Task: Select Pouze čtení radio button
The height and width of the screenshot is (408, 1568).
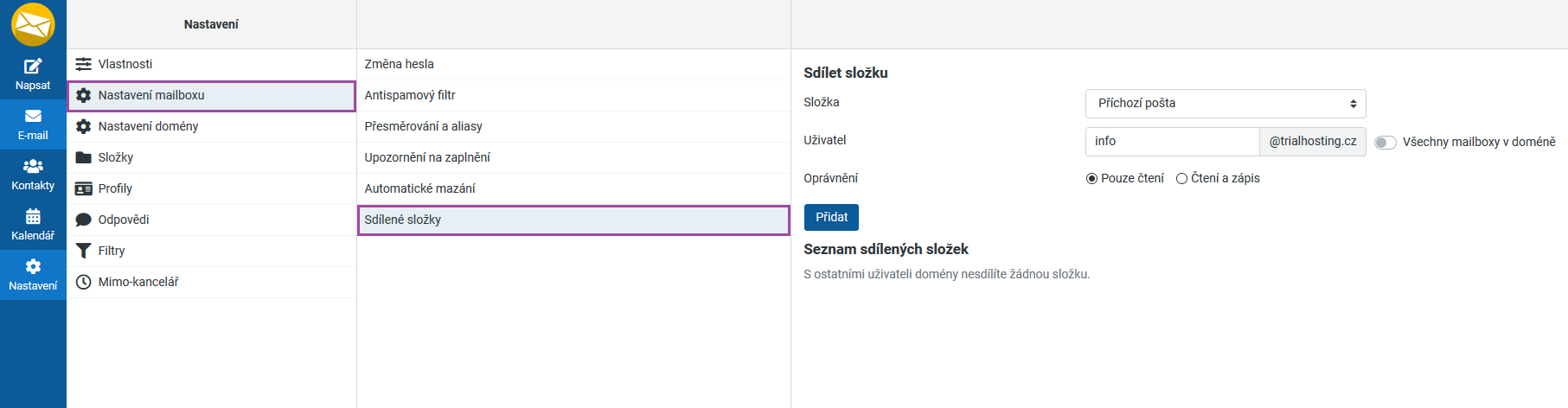Action: coord(1091,179)
